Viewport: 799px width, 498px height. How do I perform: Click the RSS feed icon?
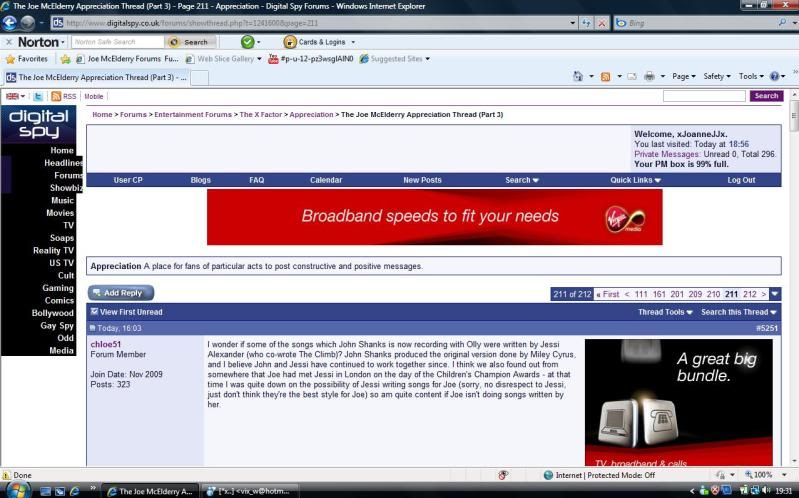click(56, 96)
